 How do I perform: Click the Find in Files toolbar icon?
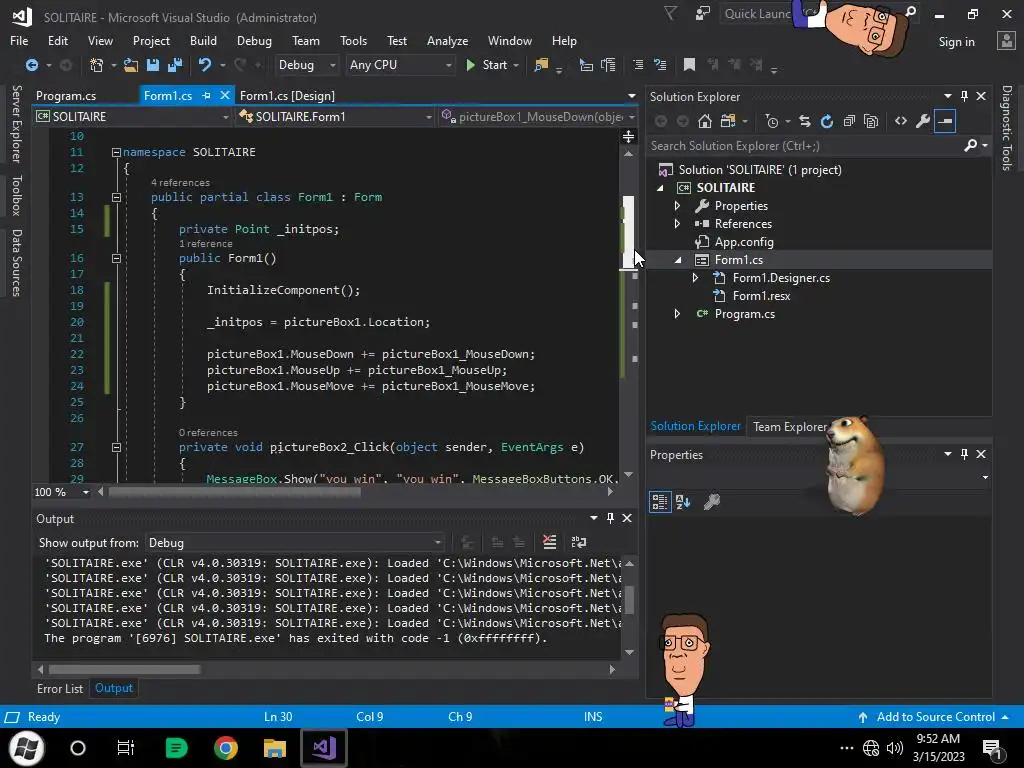tap(541, 65)
